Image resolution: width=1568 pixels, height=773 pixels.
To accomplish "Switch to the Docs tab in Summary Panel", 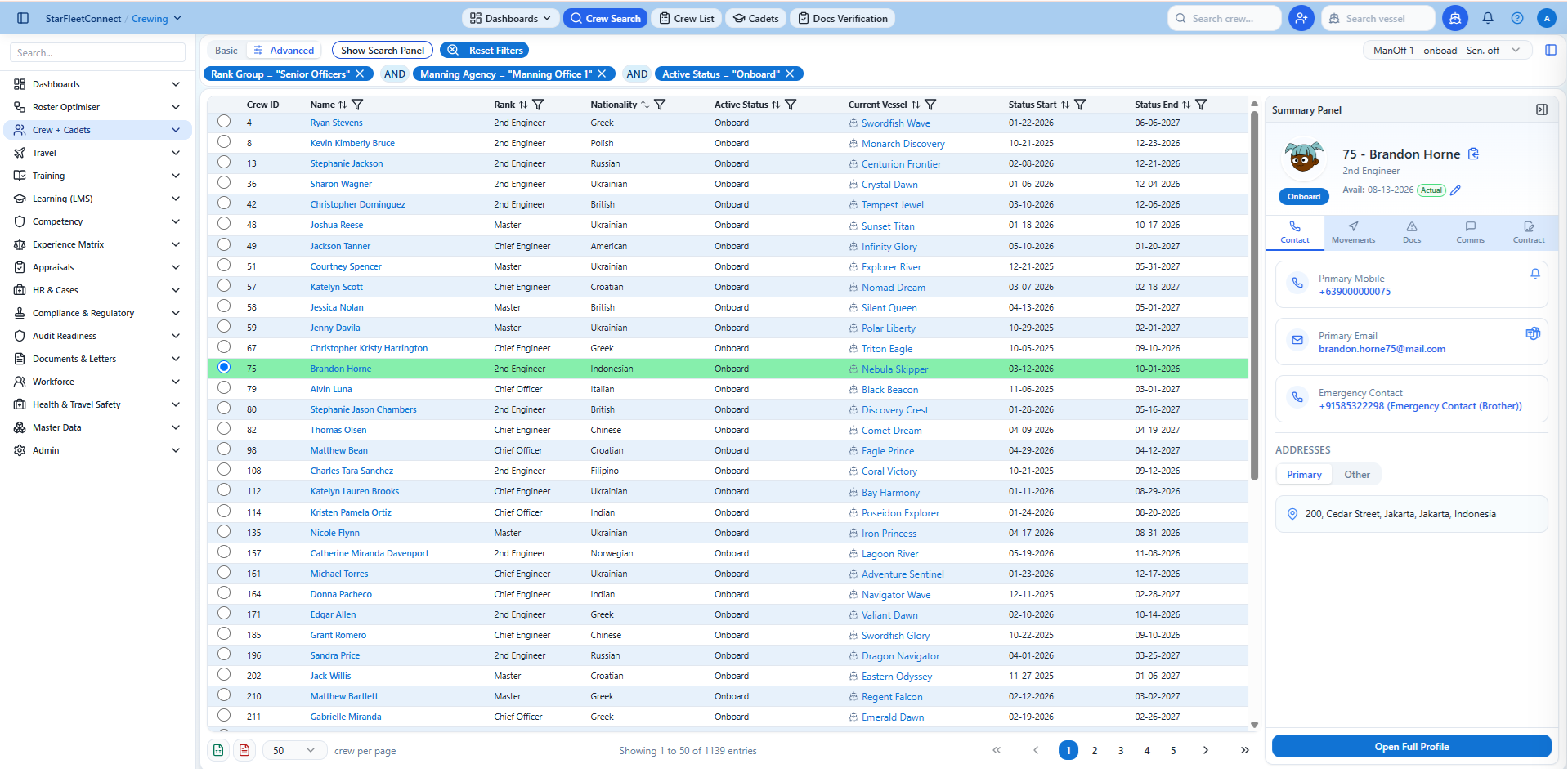I will (1412, 232).
